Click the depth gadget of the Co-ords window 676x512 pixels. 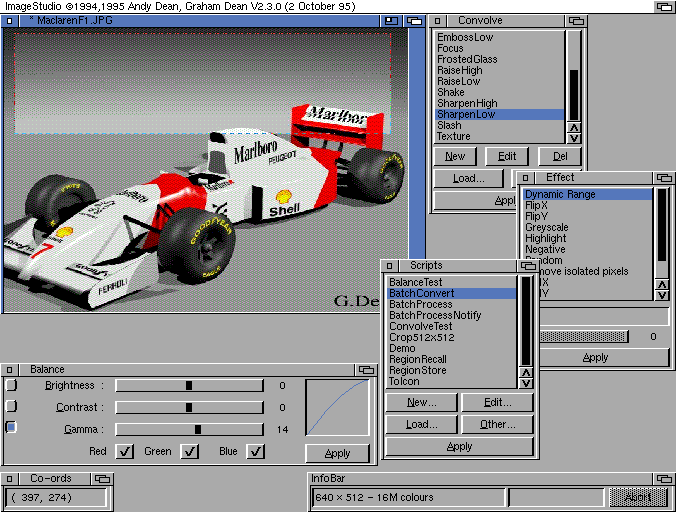point(103,478)
